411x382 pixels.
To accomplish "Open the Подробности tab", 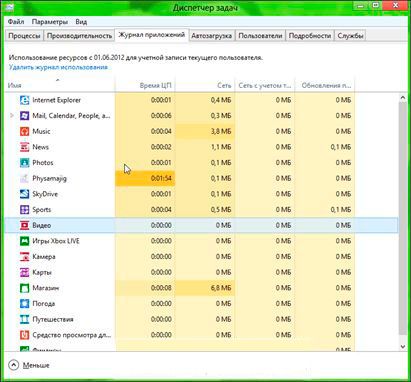I will 310,36.
